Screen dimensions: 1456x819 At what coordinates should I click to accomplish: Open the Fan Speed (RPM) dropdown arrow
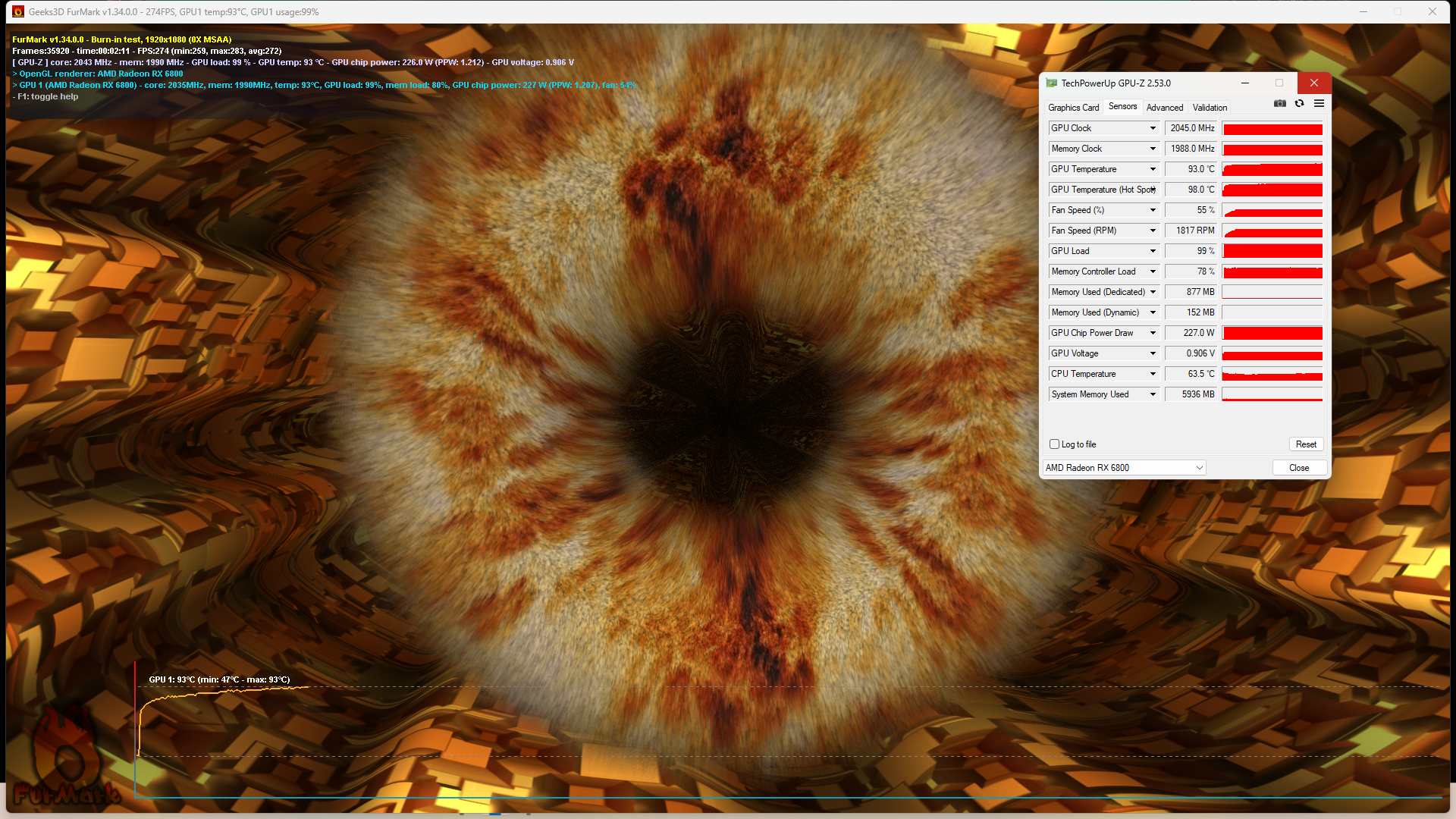(x=1153, y=231)
